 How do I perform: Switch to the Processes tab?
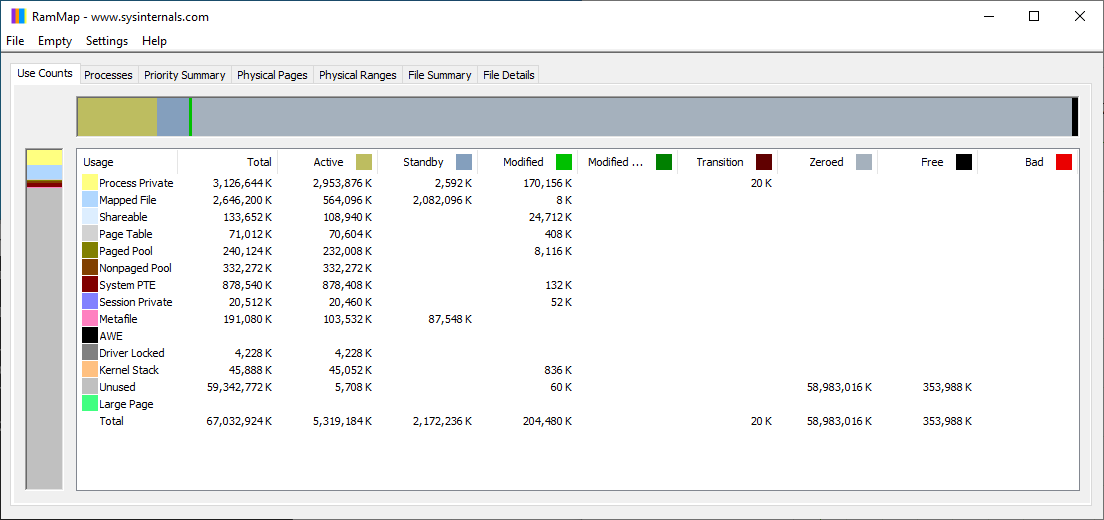pyautogui.click(x=108, y=75)
